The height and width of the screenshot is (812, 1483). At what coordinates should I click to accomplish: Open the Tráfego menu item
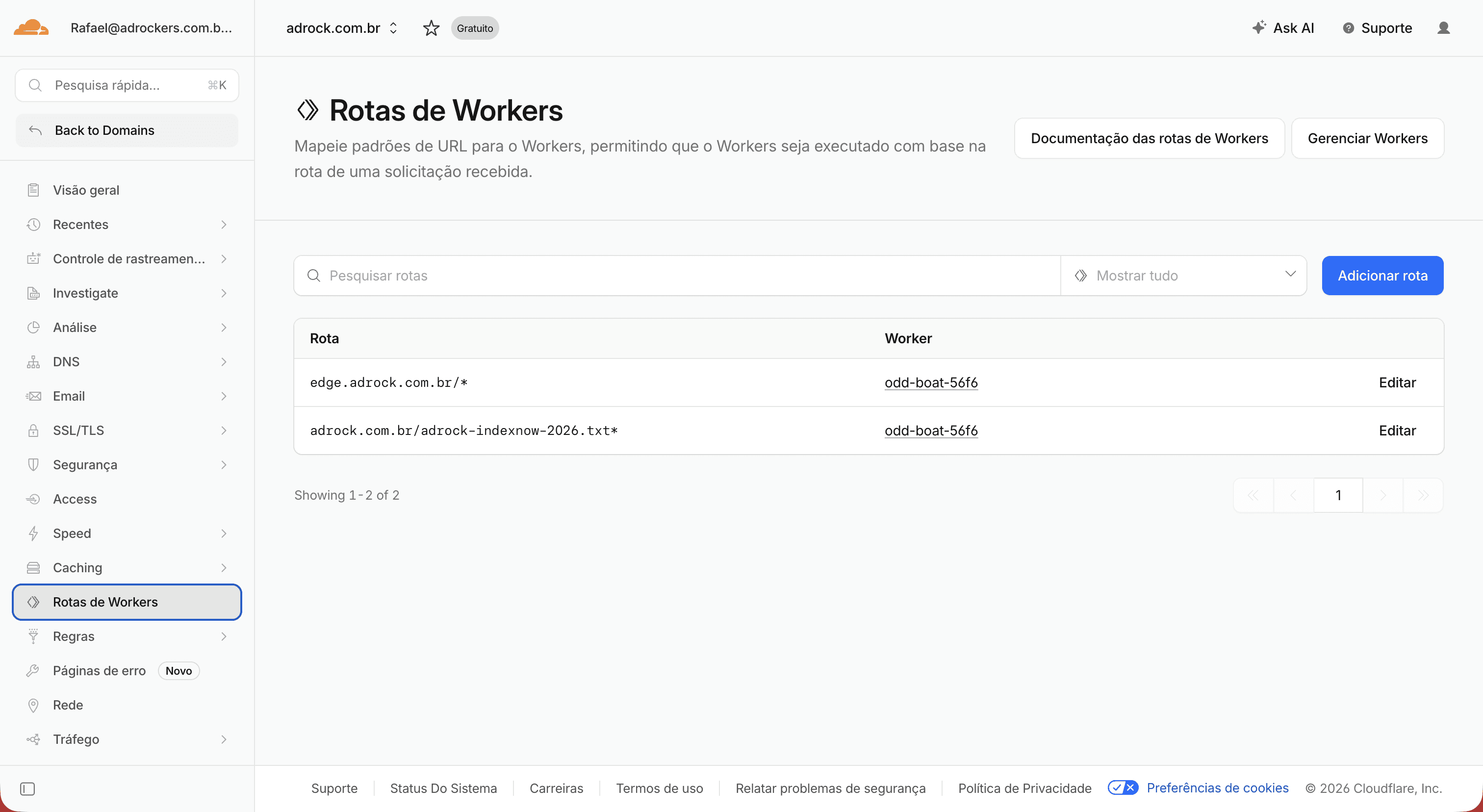pyautogui.click(x=127, y=739)
